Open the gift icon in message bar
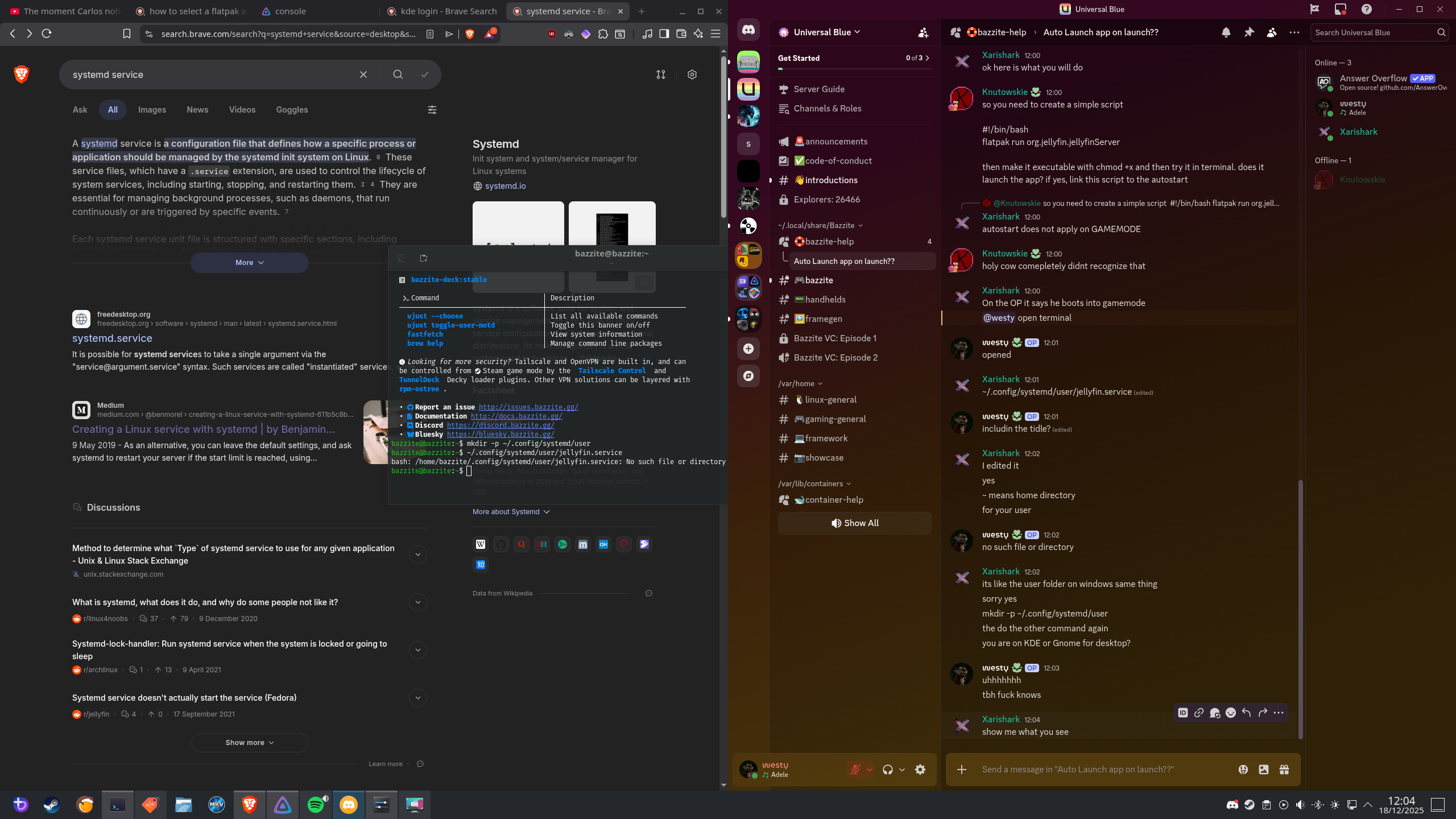1456x819 pixels. [x=1284, y=770]
